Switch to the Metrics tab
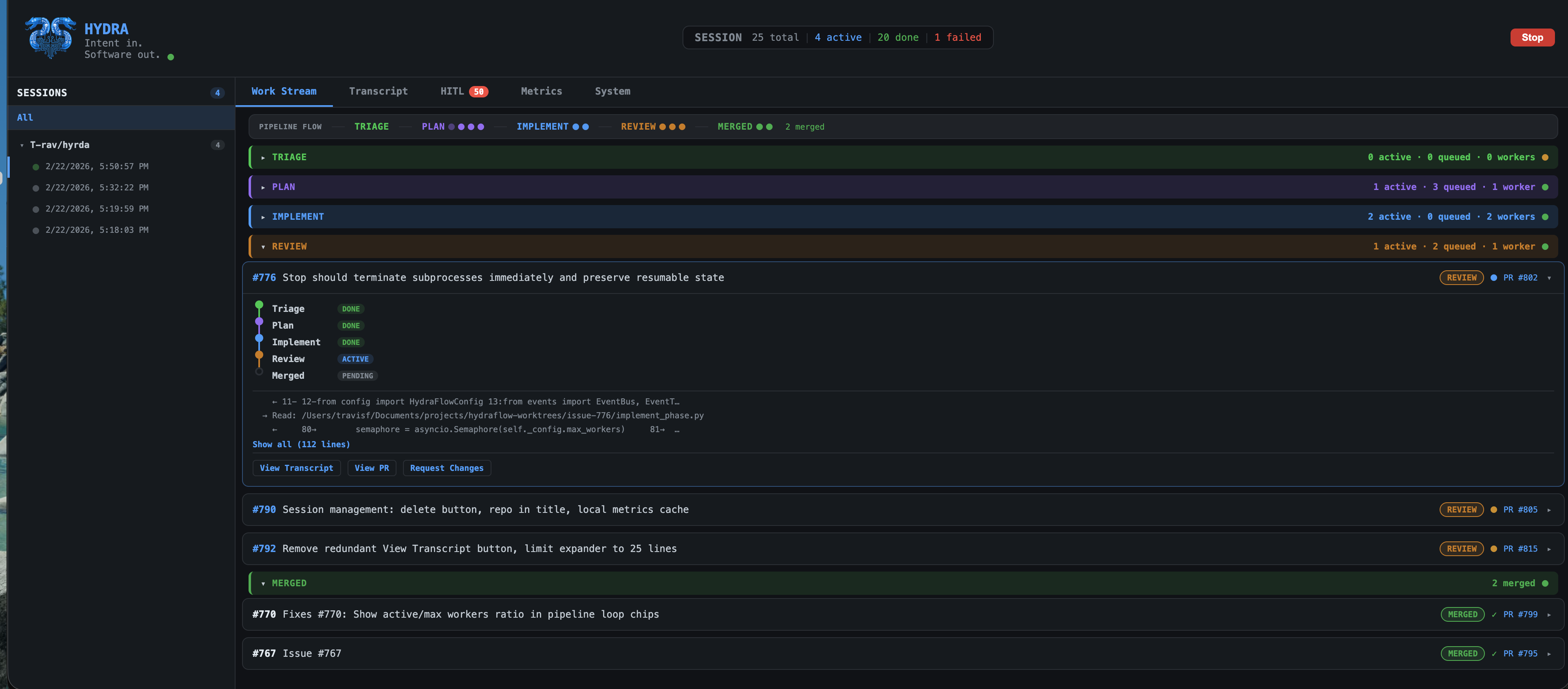1568x689 pixels. pyautogui.click(x=541, y=91)
